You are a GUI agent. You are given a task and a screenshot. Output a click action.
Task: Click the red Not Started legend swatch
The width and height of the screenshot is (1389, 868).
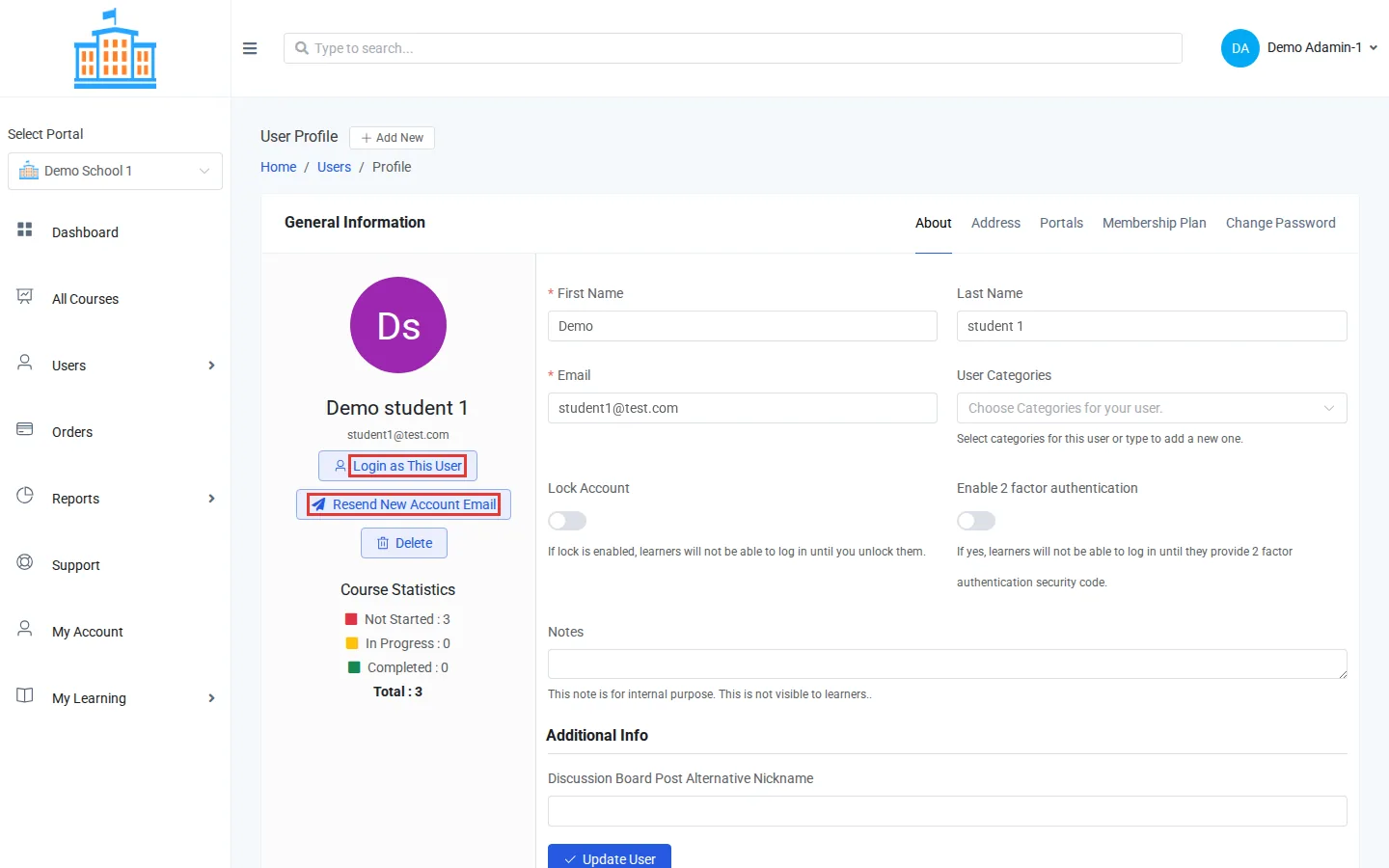[351, 619]
